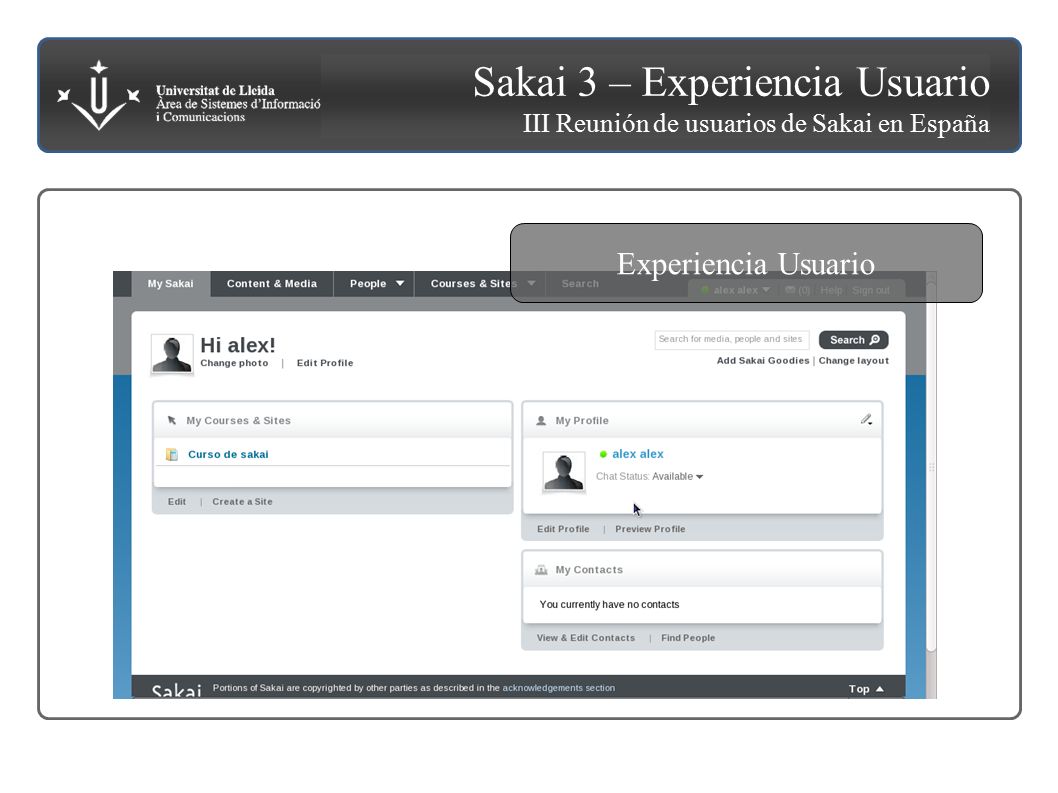Click View & Edit Contacts link
This screenshot has height=793, width=1058.
[586, 638]
